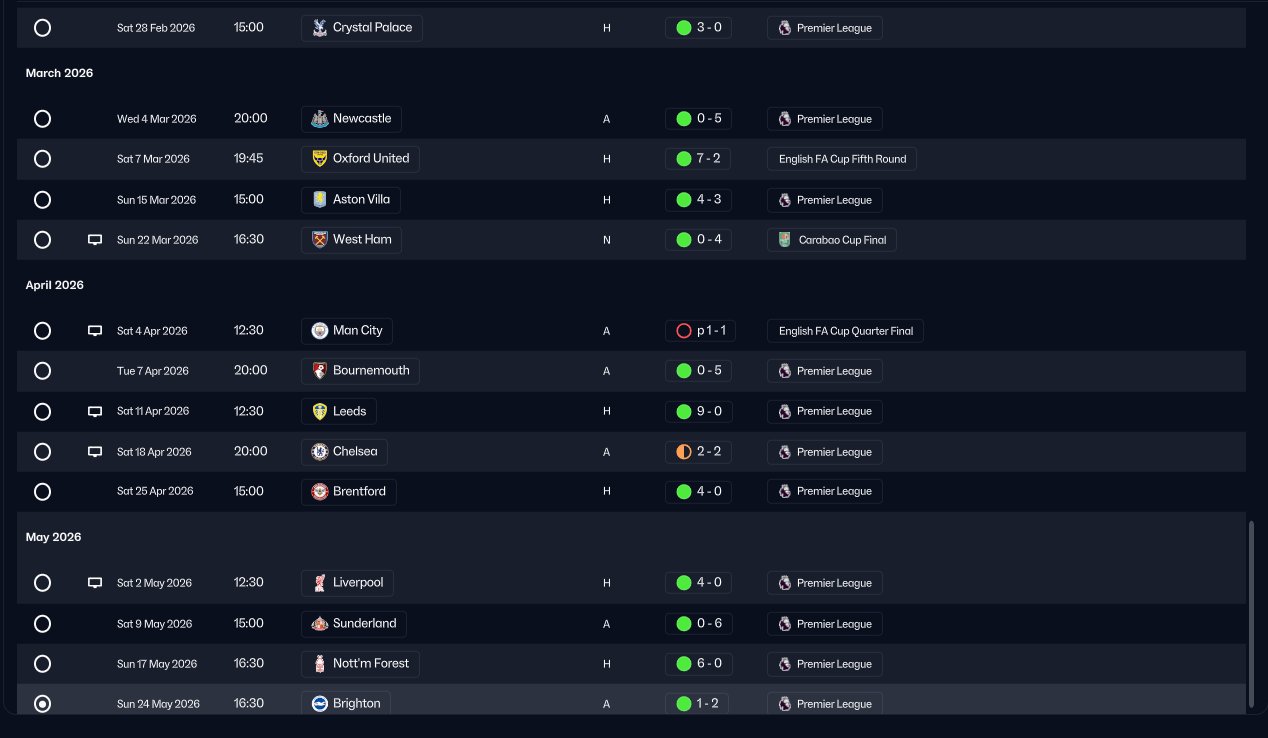The height and width of the screenshot is (738, 1268).
Task: Click the Aston Villa crest icon
Action: coord(320,200)
